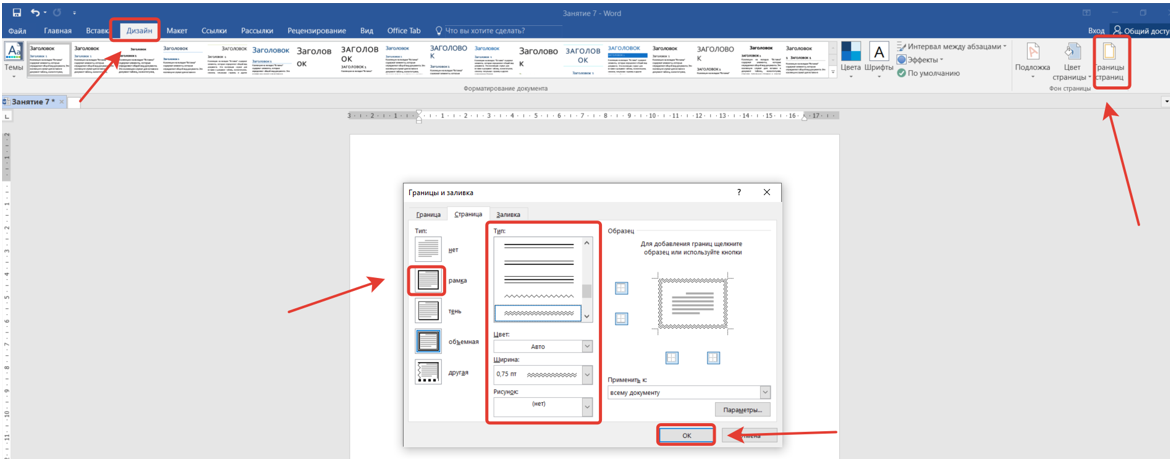
Task: Close the Границы и заливка dialog
Action: pos(766,192)
